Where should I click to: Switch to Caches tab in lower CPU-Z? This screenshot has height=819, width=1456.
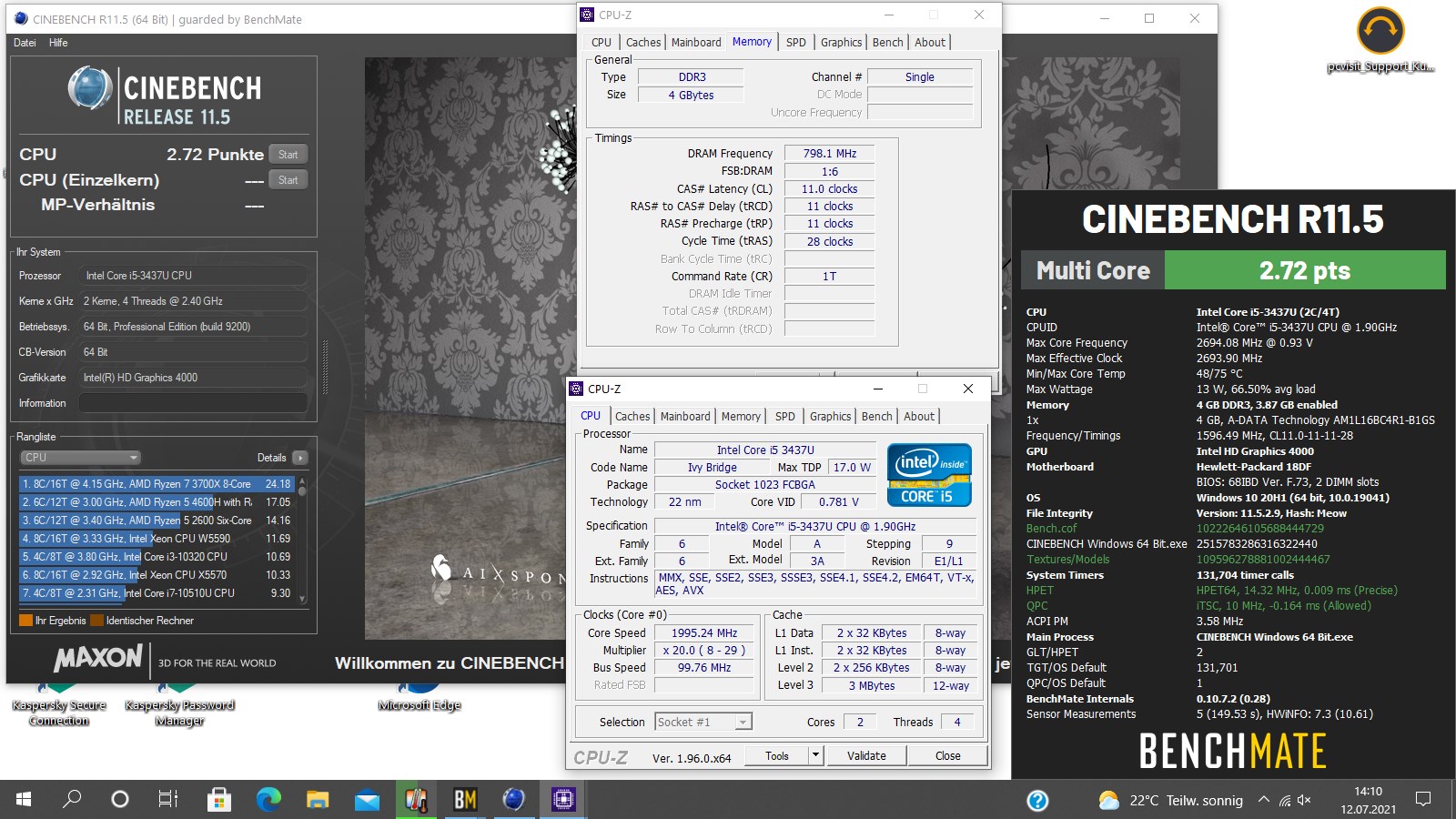pyautogui.click(x=632, y=416)
